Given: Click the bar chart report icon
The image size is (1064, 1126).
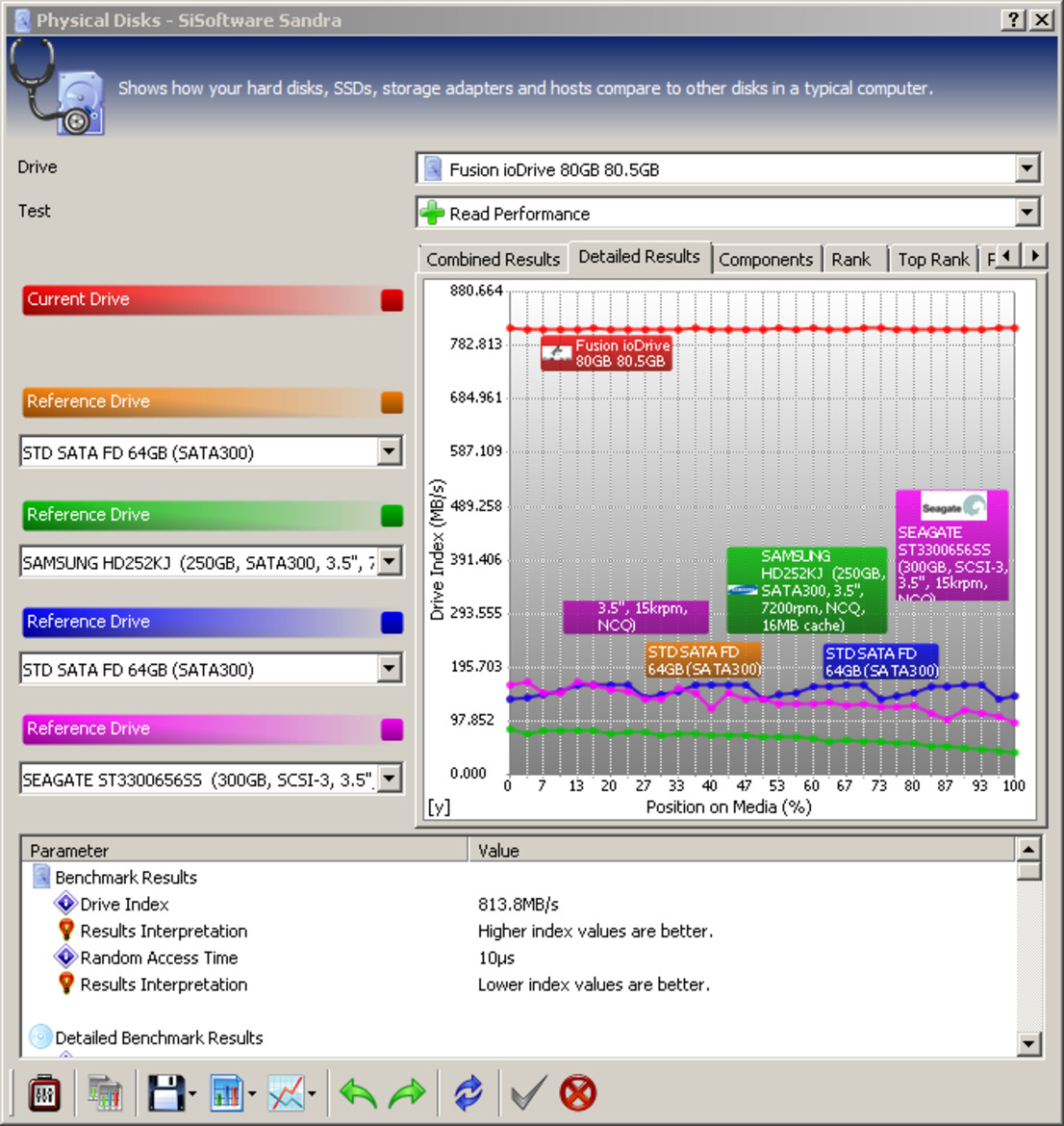Looking at the screenshot, I should [227, 1093].
